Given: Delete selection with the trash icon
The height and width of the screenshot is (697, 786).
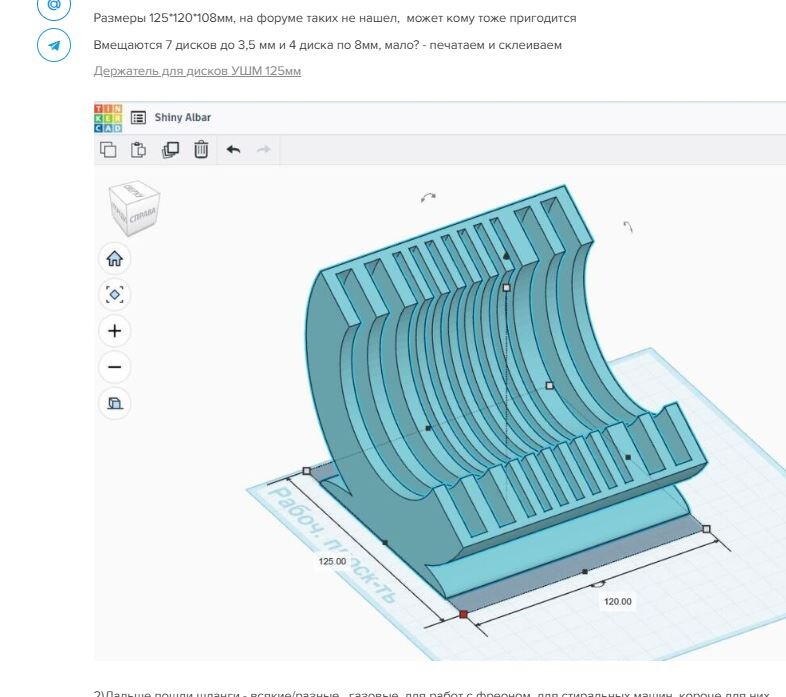Looking at the screenshot, I should pyautogui.click(x=201, y=149).
